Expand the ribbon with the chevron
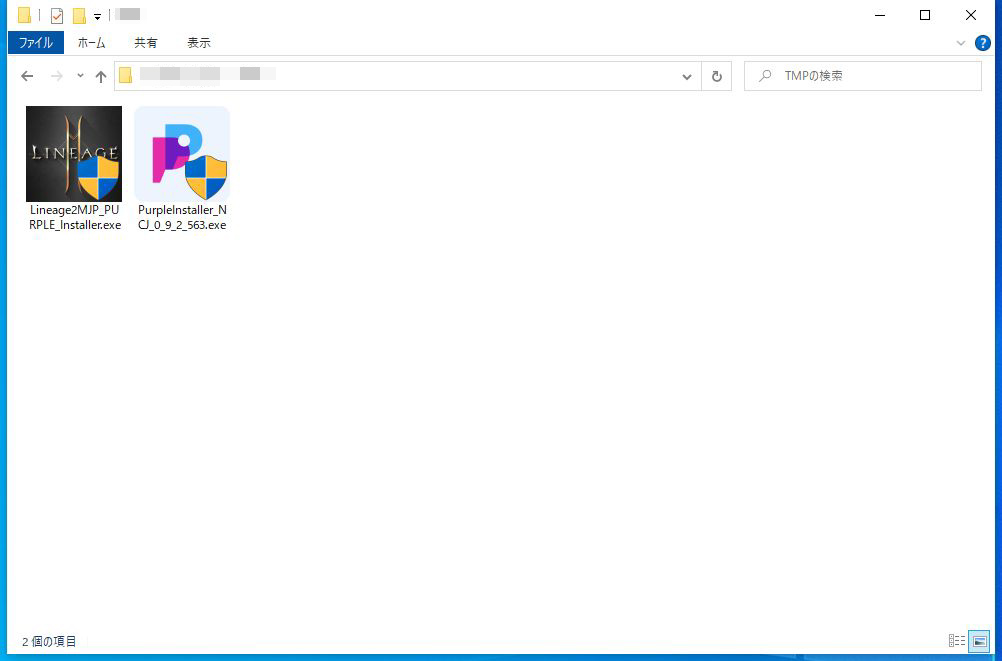 pyautogui.click(x=960, y=43)
